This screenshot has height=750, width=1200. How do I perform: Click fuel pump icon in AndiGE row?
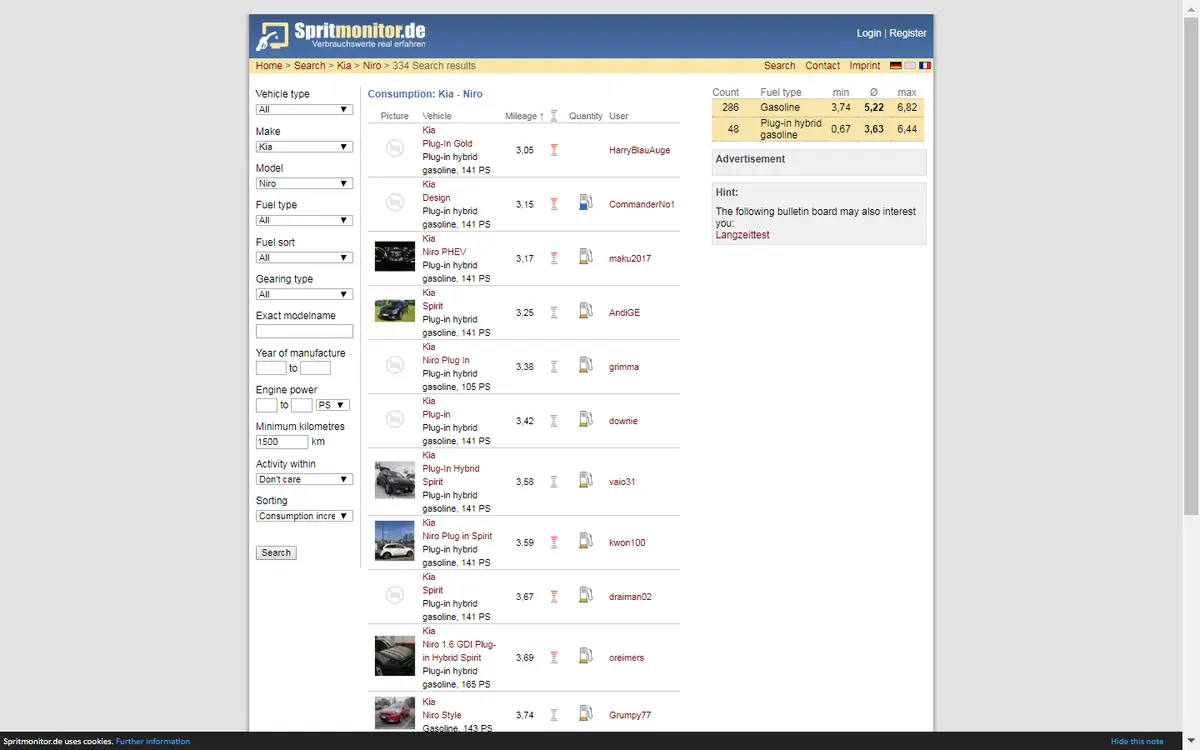[x=586, y=311]
